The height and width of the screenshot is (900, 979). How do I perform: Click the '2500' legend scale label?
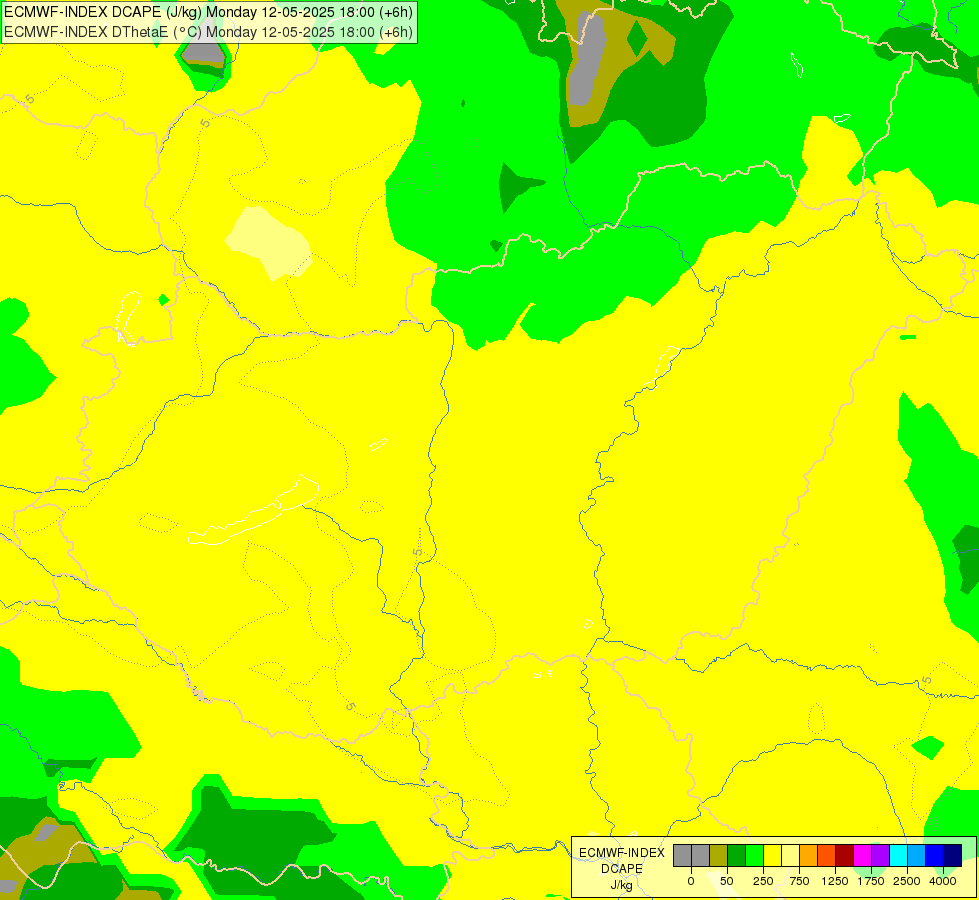point(907,881)
